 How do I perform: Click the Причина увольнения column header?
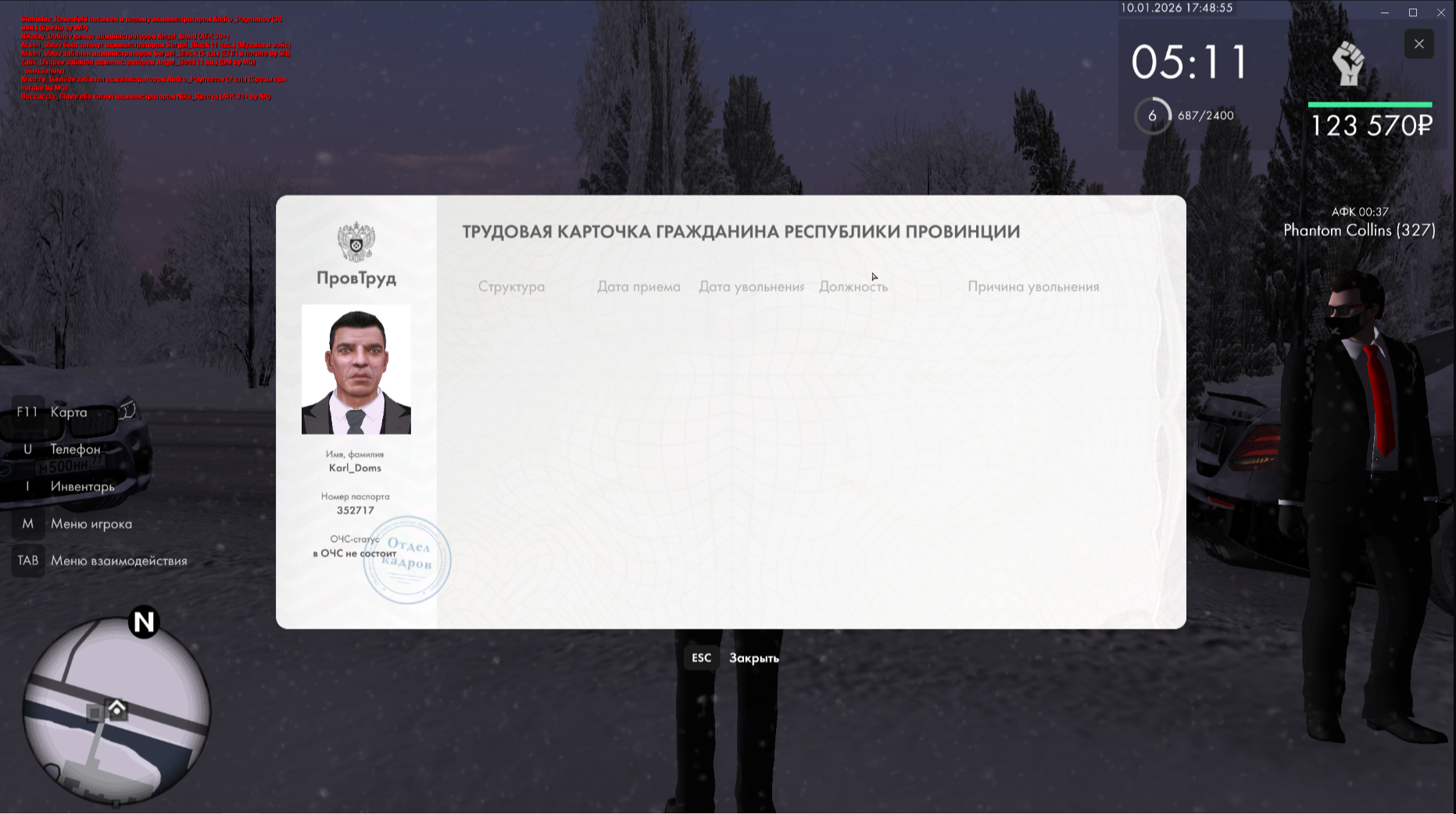pos(1033,287)
